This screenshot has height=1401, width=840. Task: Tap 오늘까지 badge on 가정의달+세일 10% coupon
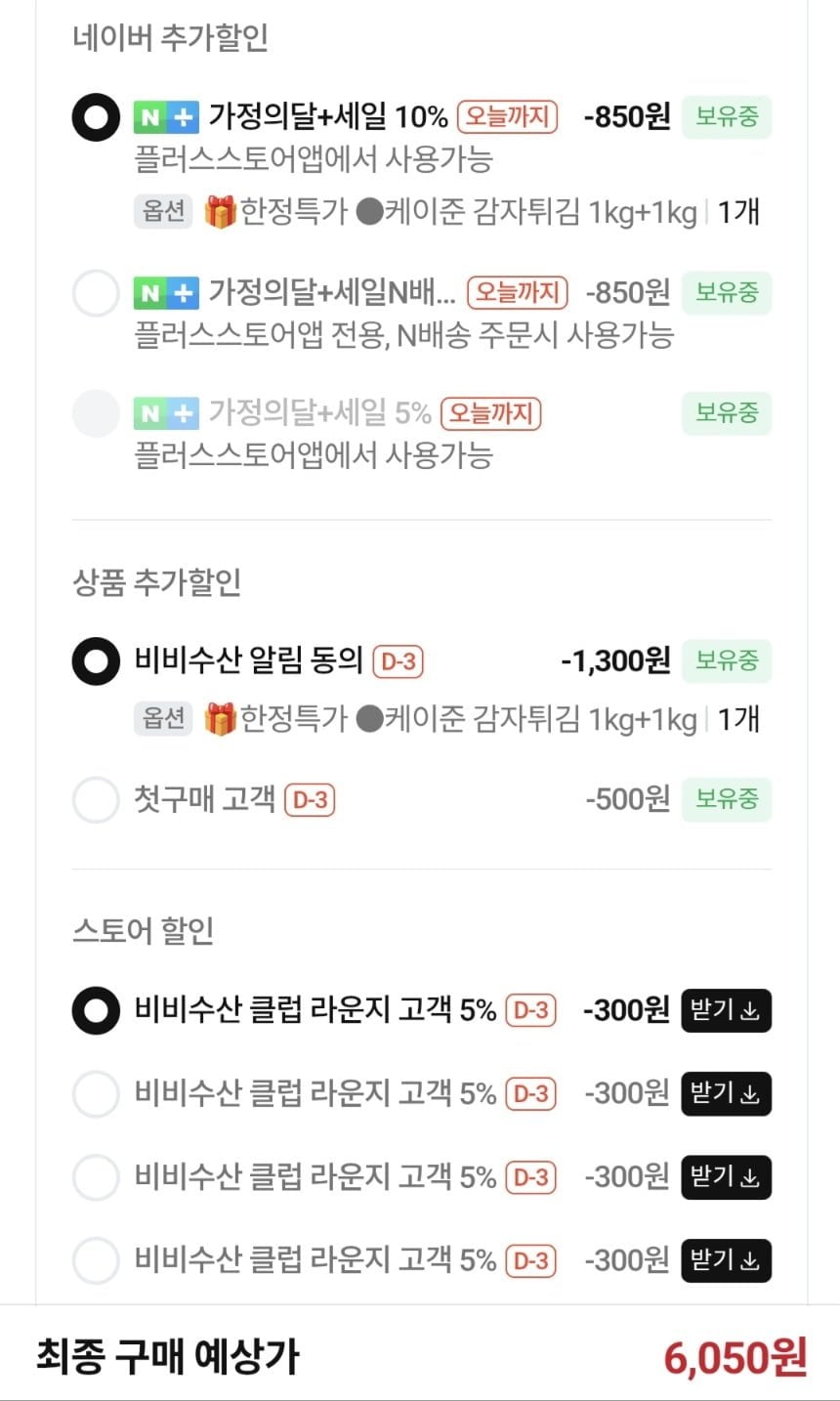click(x=507, y=117)
